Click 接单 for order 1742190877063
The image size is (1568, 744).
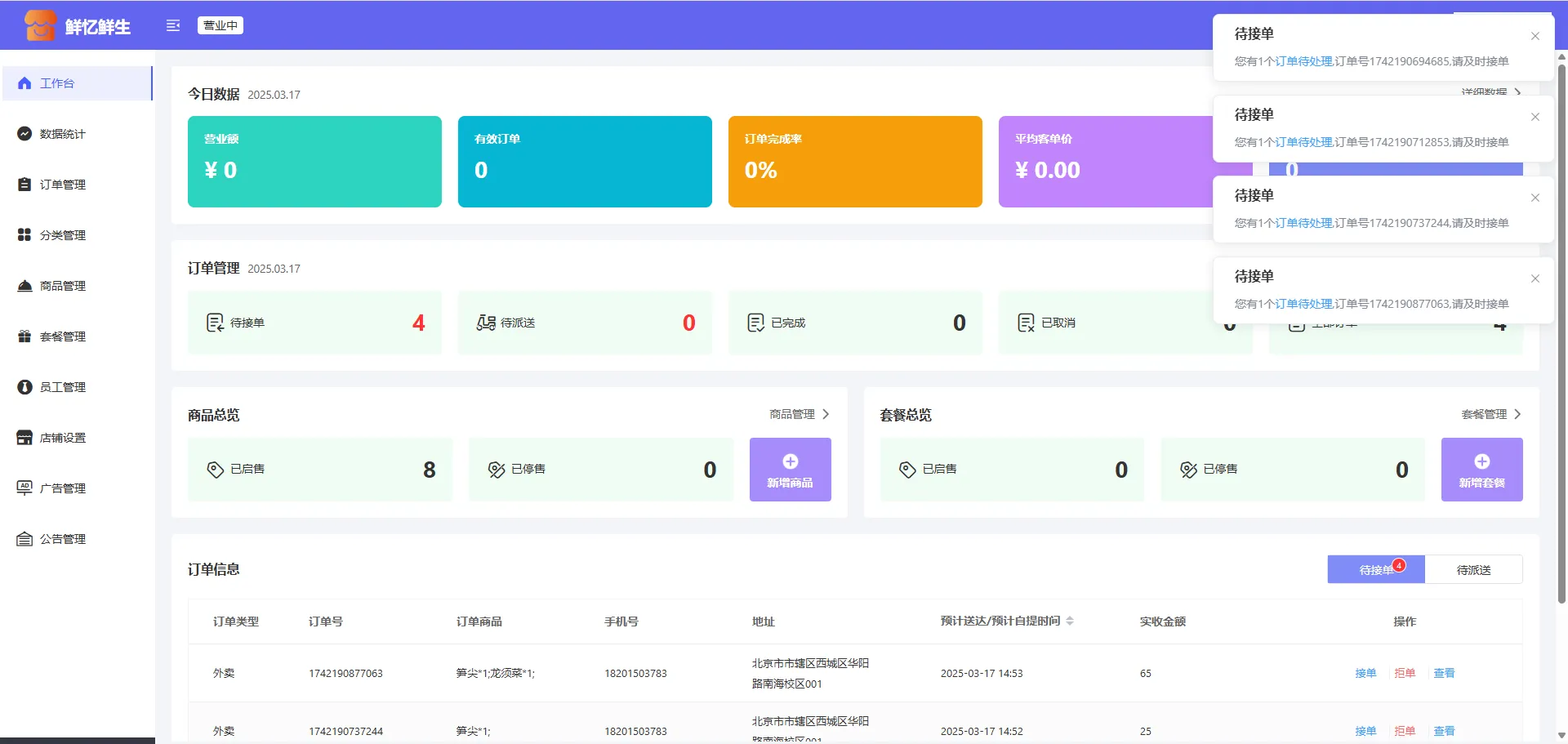pos(1365,673)
